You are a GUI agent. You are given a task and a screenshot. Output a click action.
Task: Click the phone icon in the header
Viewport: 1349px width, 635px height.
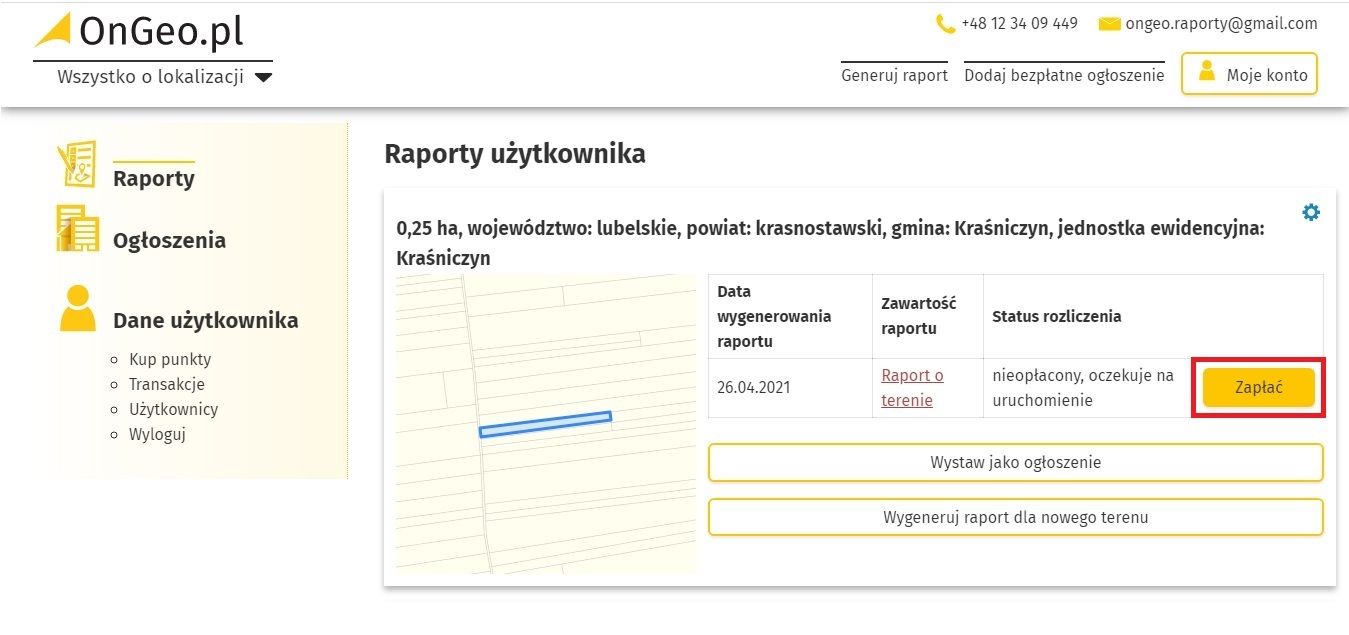(941, 22)
